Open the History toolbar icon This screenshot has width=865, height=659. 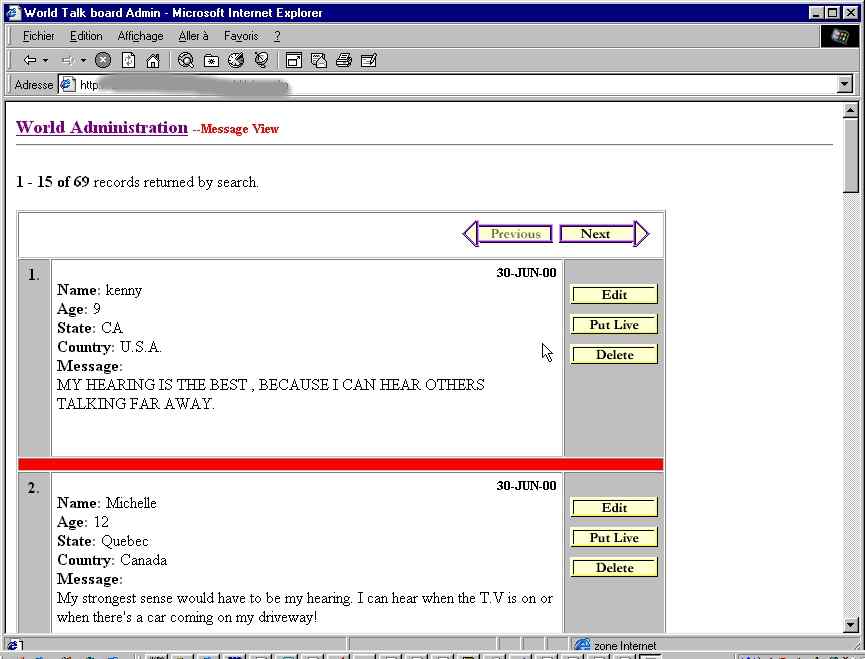coord(236,60)
